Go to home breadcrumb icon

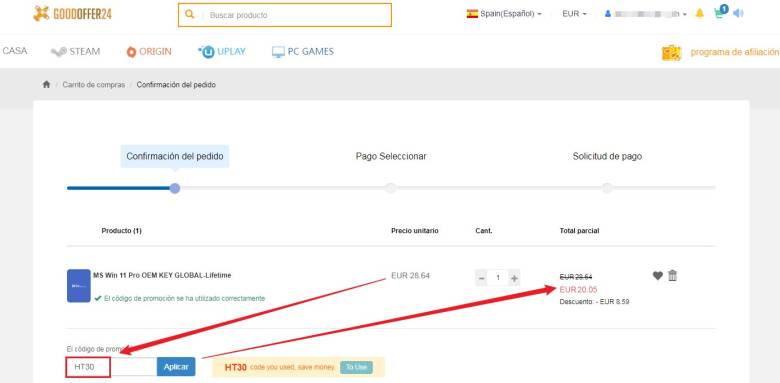(46, 85)
